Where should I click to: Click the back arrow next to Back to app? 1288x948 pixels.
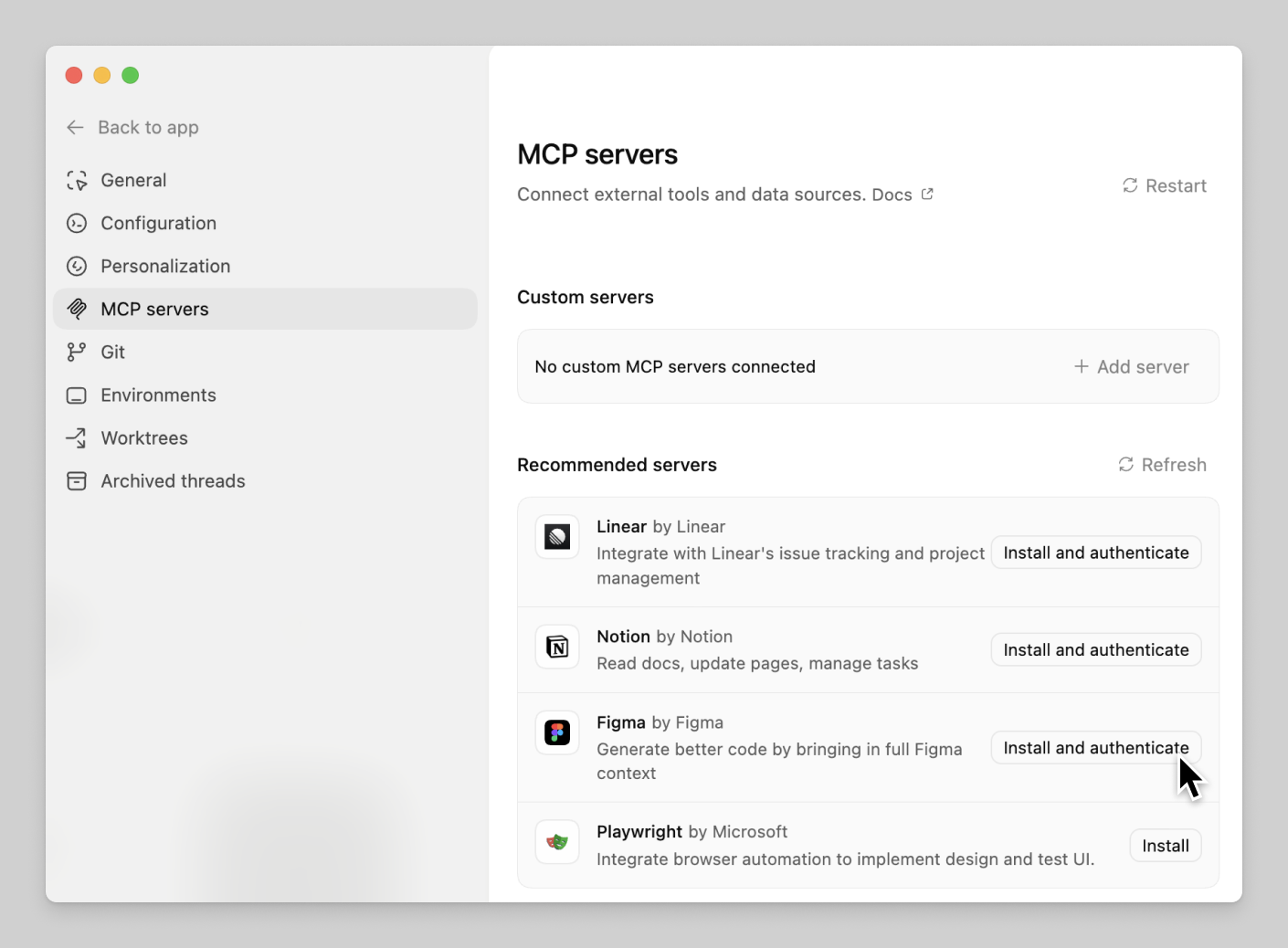click(75, 127)
